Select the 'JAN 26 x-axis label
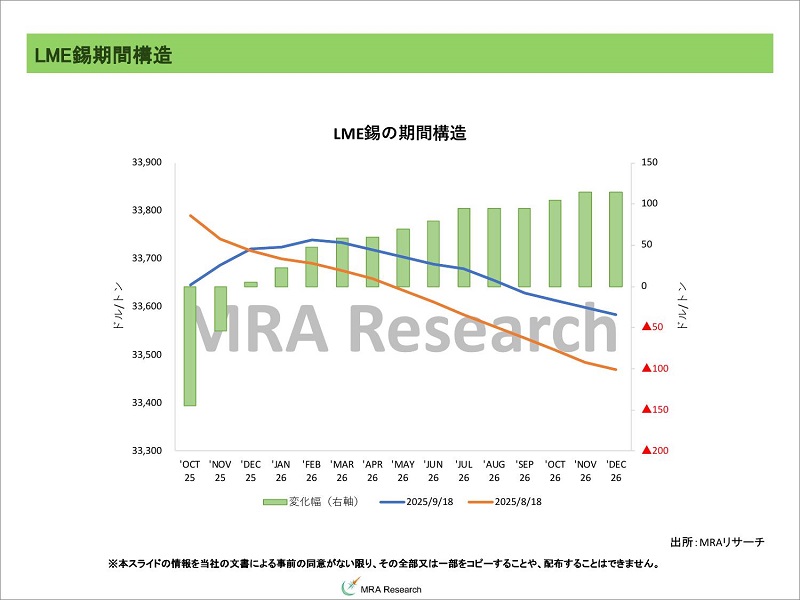Viewport: 800px width, 600px height. (281, 471)
